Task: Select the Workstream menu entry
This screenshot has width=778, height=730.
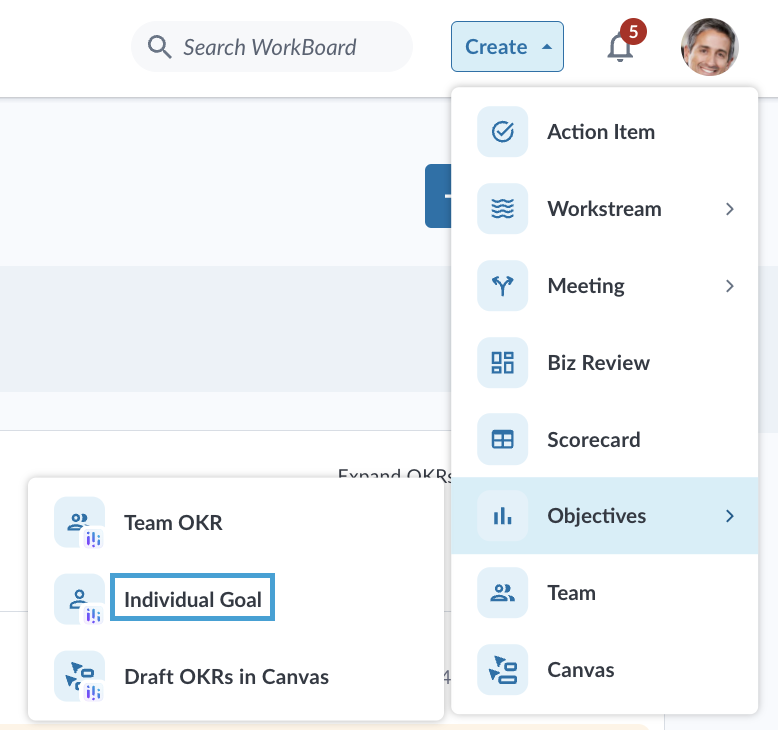Action: pyautogui.click(x=604, y=208)
